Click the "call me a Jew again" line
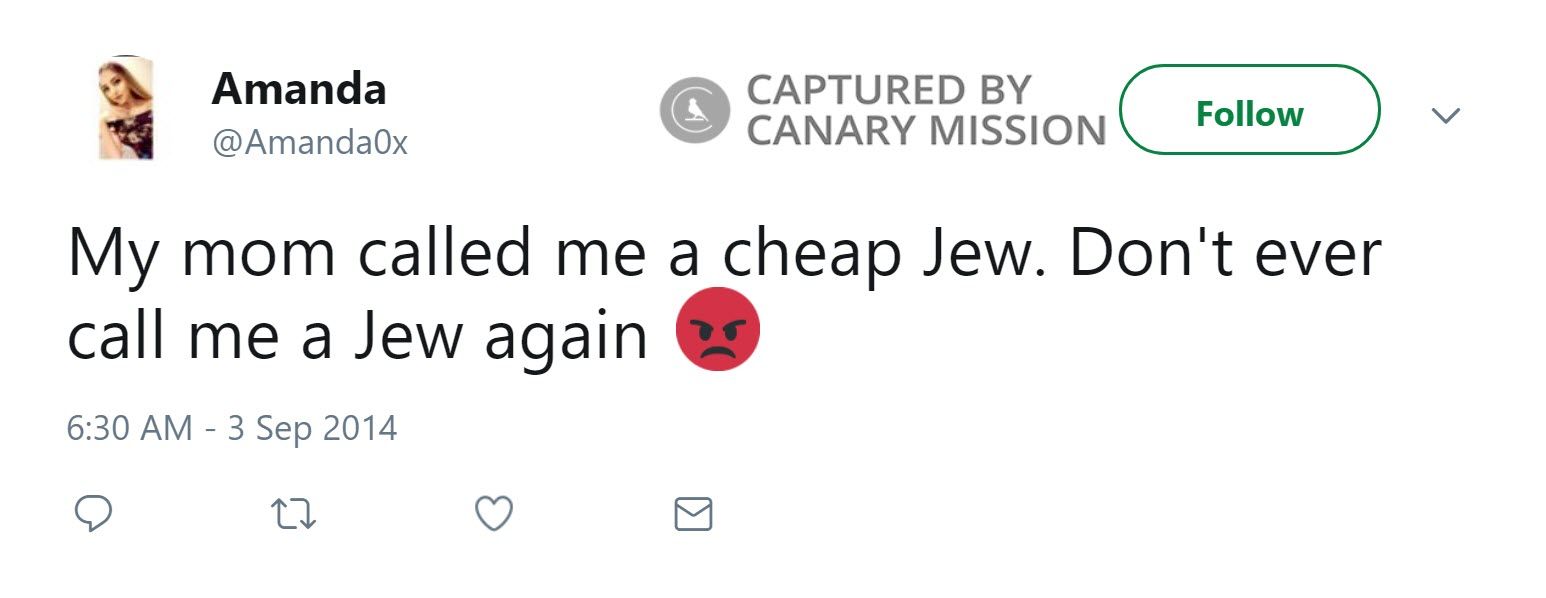 (x=357, y=336)
